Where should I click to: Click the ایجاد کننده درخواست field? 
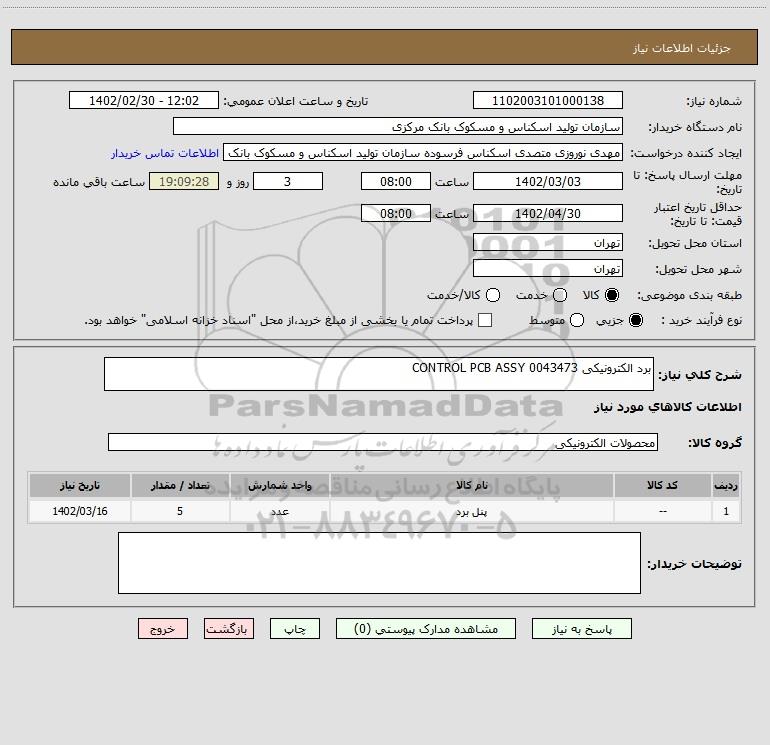pos(423,152)
